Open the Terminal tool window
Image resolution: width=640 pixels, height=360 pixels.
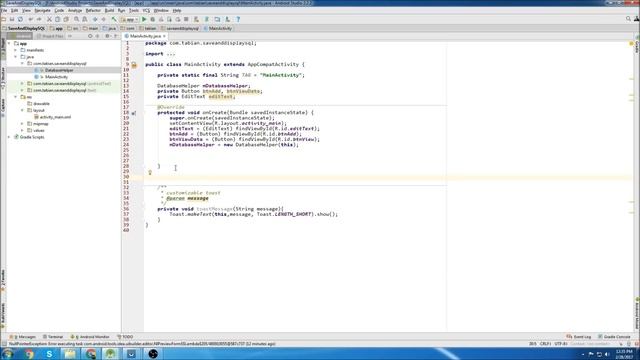(53, 337)
